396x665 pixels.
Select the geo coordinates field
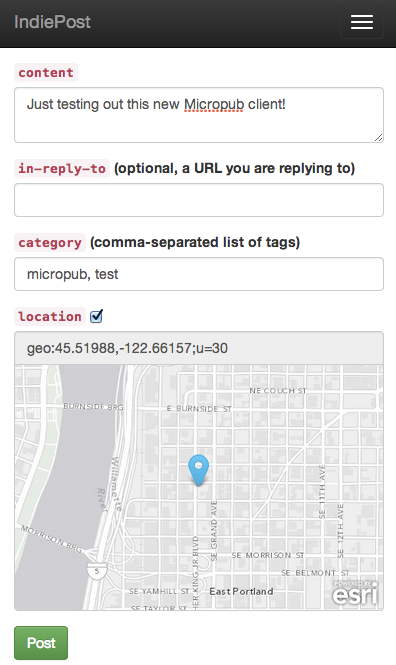tap(199, 348)
